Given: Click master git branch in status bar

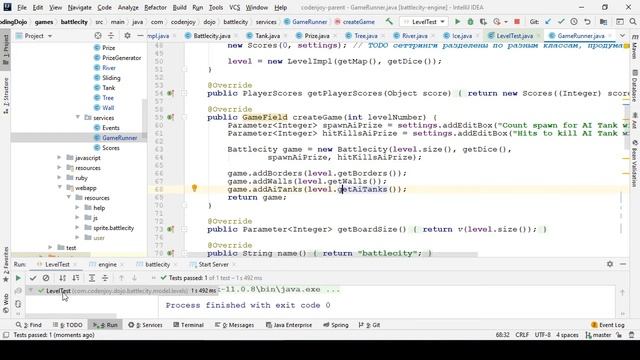Looking at the screenshot, I should [598, 335].
